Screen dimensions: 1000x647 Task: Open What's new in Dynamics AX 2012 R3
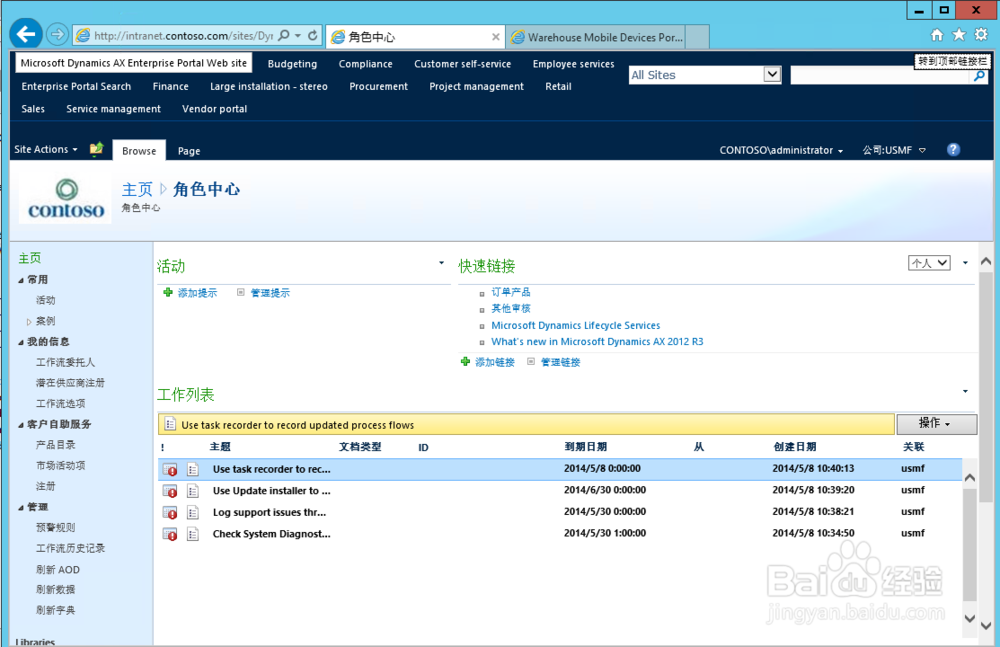(x=597, y=342)
